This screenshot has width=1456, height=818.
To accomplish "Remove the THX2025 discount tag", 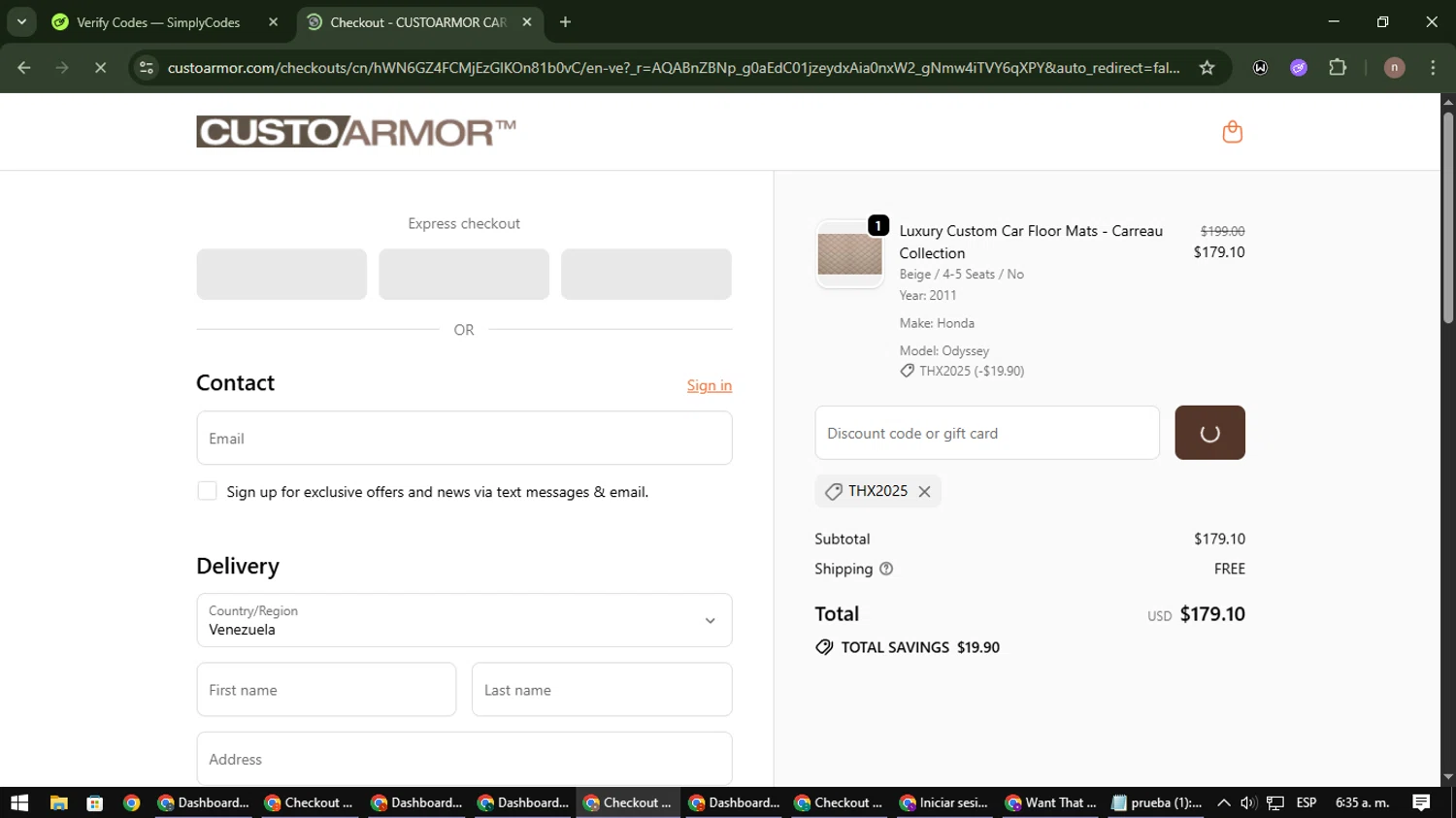I will pyautogui.click(x=924, y=492).
